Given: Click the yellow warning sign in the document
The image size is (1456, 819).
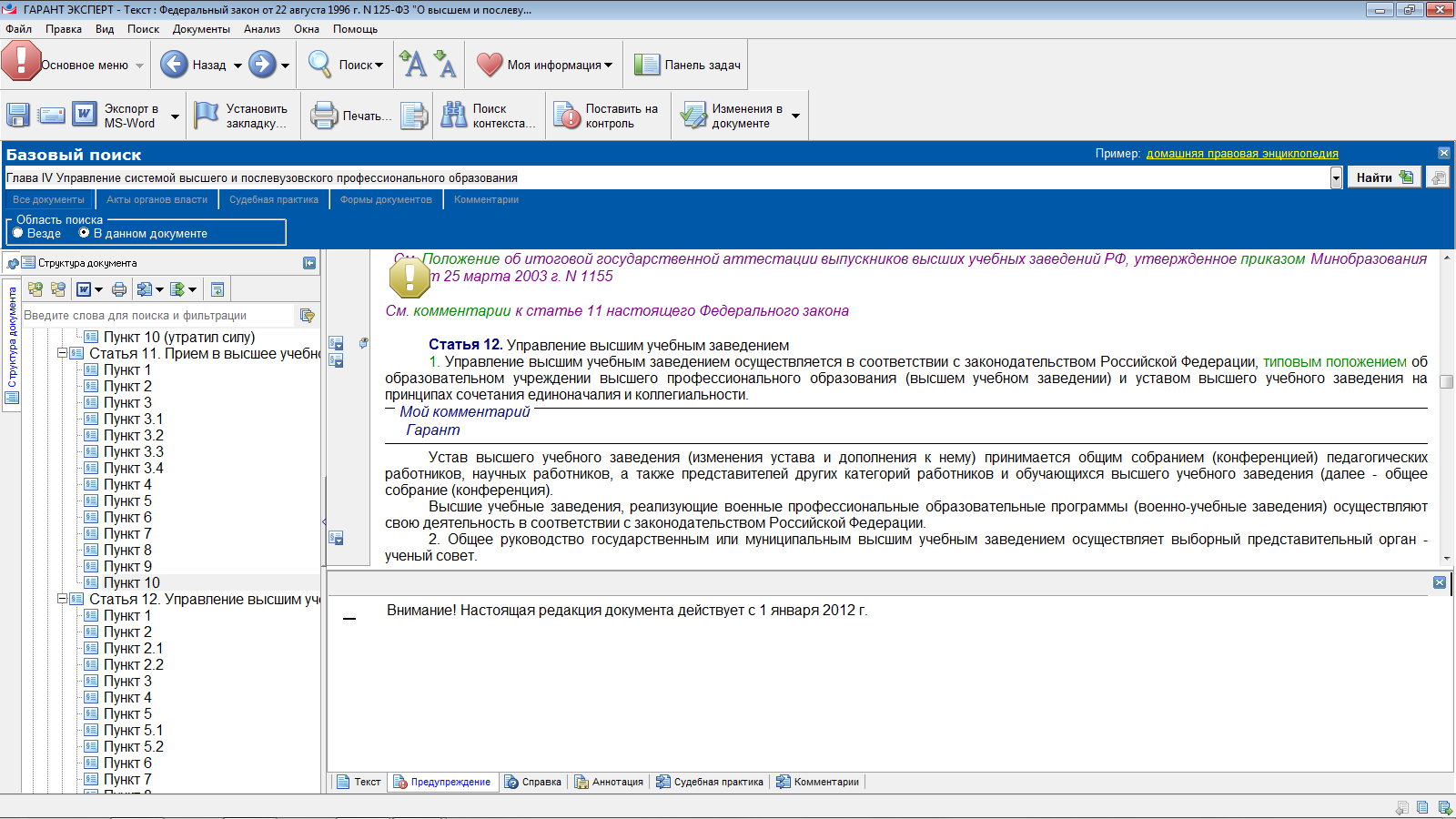Looking at the screenshot, I should pos(409,278).
